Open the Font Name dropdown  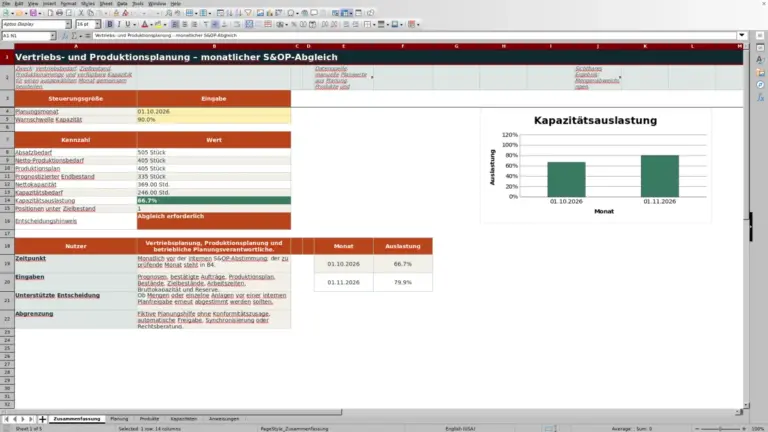click(68, 24)
